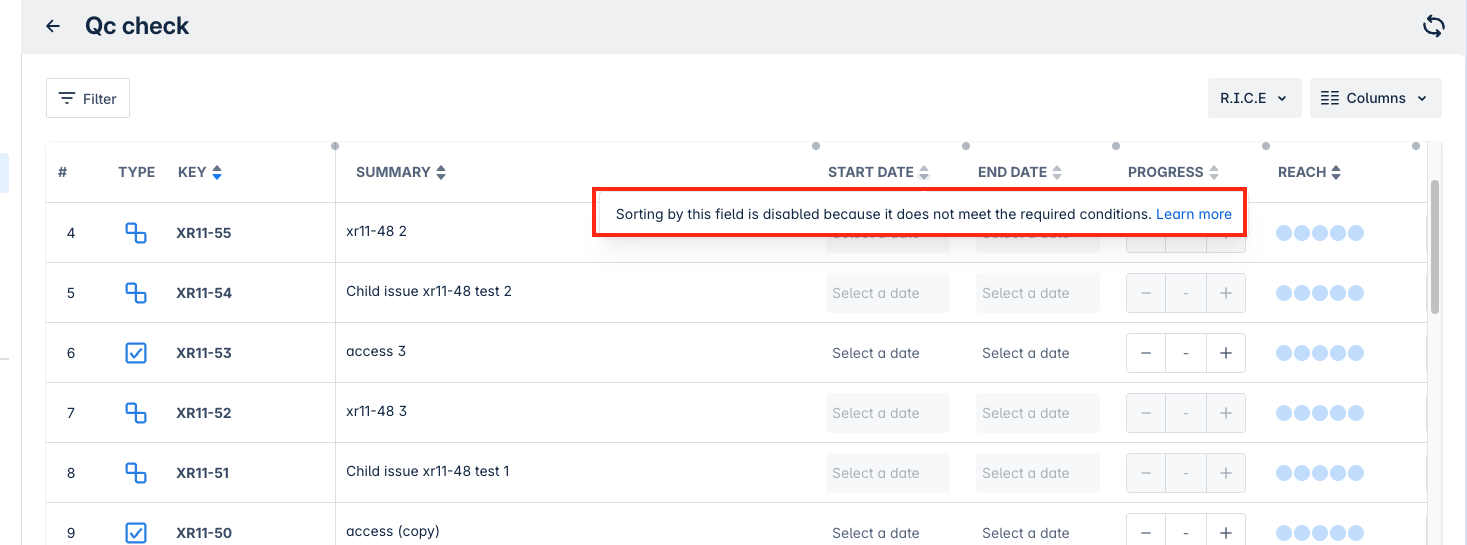Decrease progress for XR11-53 with minus

1146,353
